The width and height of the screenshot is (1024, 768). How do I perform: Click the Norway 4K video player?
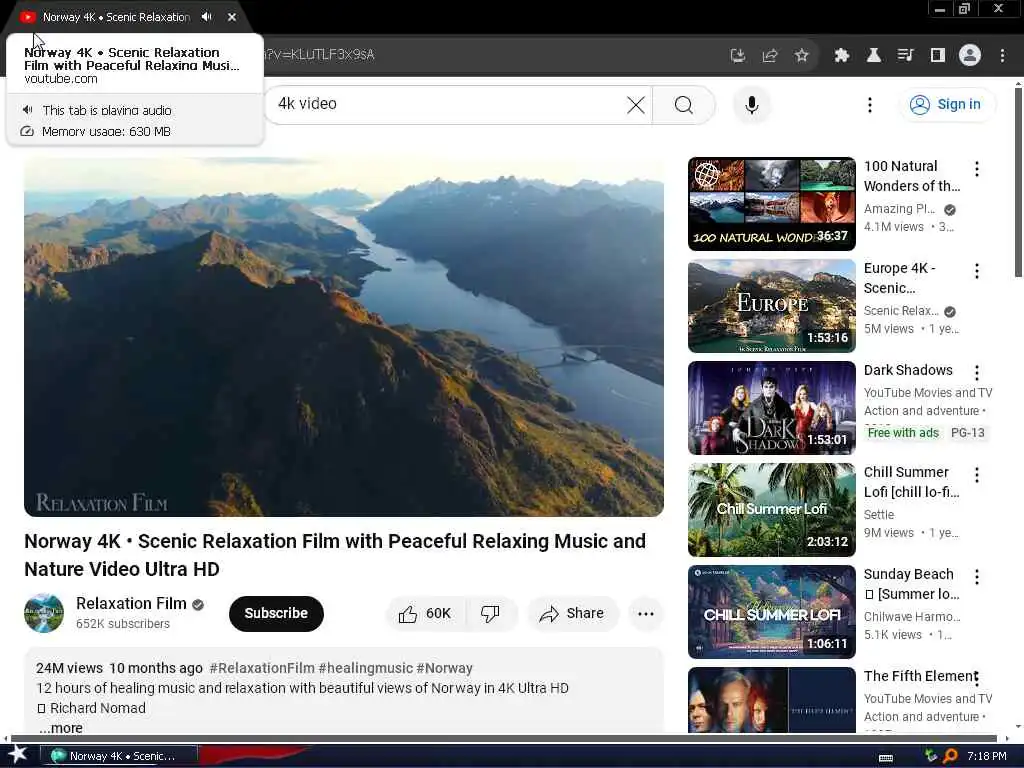pyautogui.click(x=344, y=336)
